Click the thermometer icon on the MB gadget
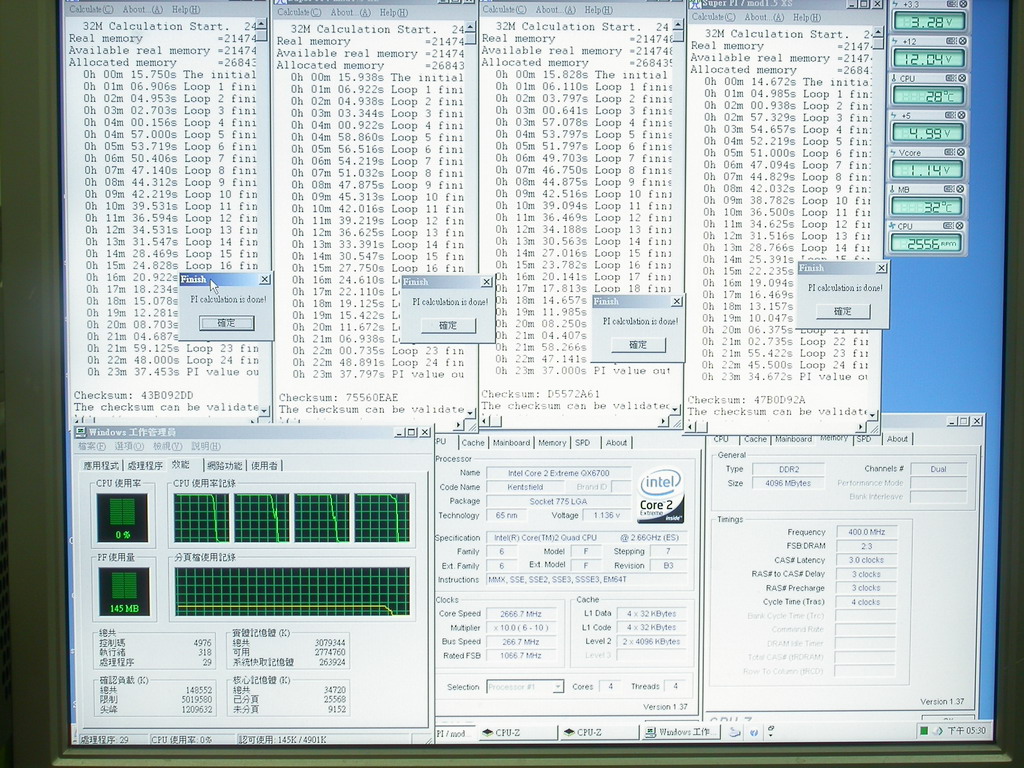1024x768 pixels. point(894,189)
